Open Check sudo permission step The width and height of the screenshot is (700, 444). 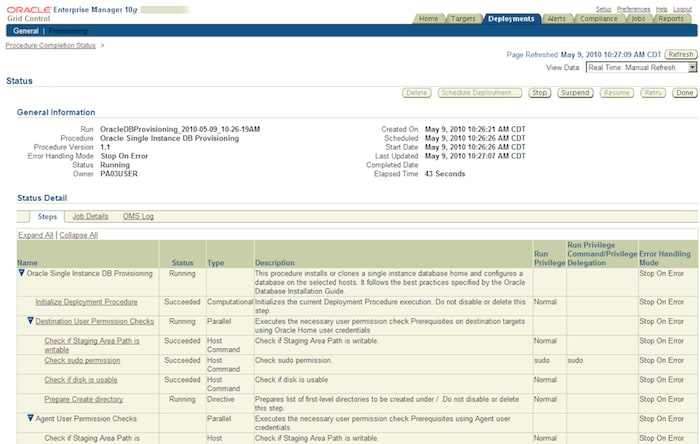coord(82,360)
